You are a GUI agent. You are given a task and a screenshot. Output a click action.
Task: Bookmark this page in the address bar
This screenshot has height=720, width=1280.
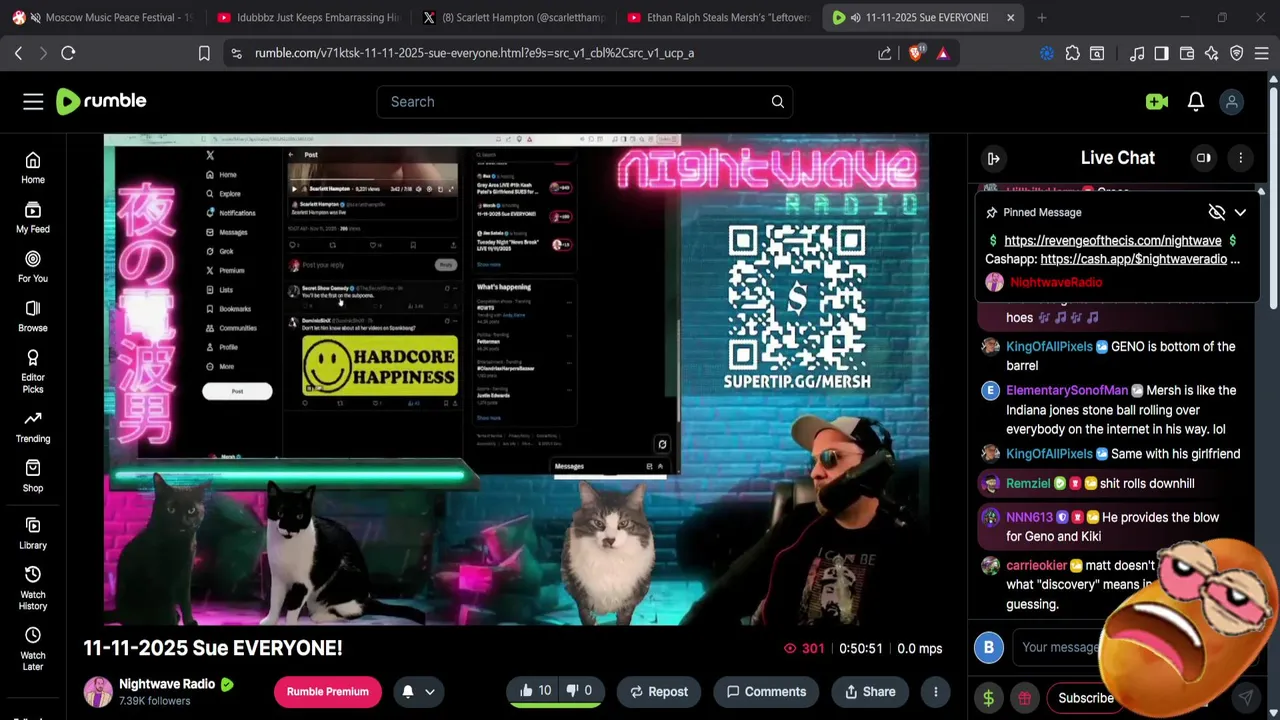(204, 53)
